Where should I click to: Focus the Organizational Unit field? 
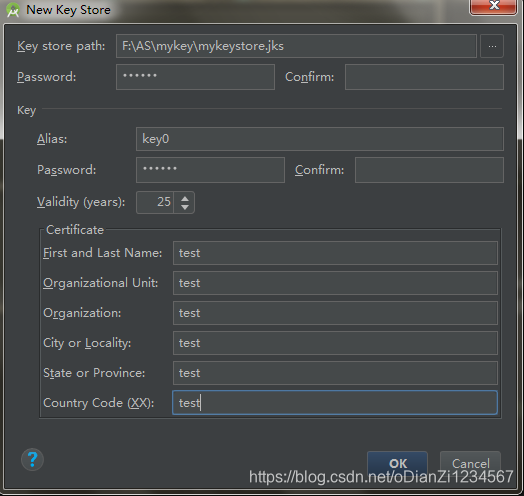point(335,283)
